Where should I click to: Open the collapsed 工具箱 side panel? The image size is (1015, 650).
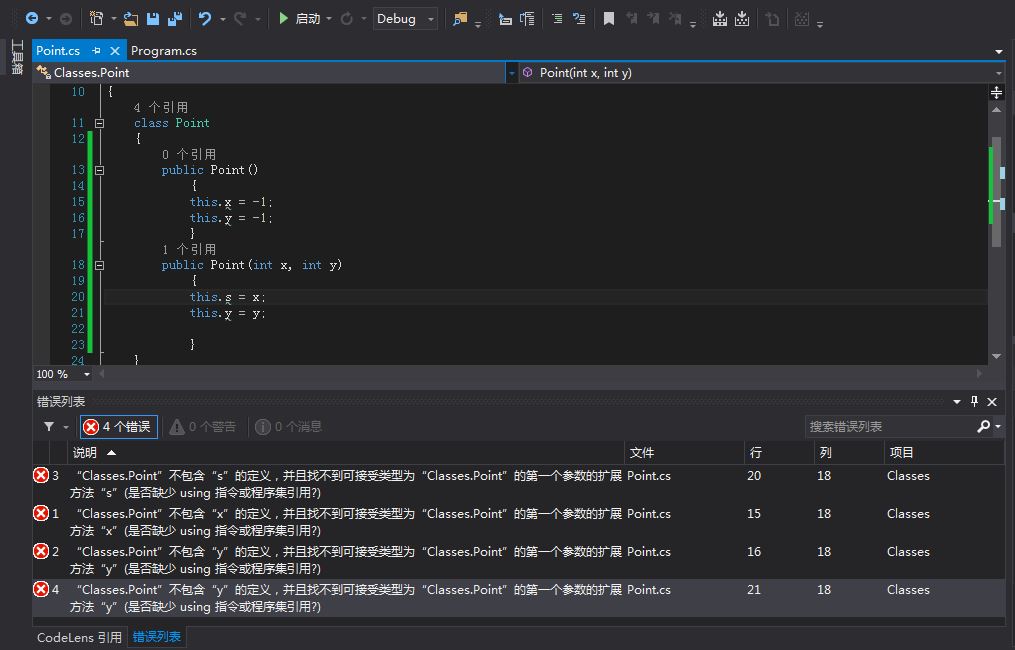(17, 57)
